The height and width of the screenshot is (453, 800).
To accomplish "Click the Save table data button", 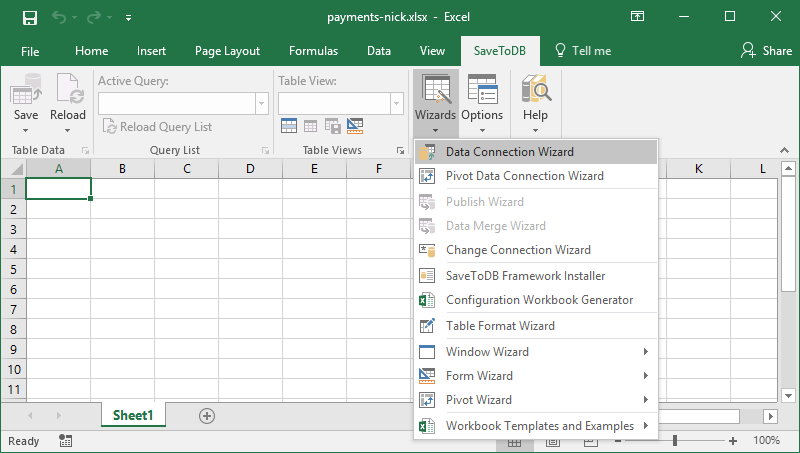I will coord(26,104).
